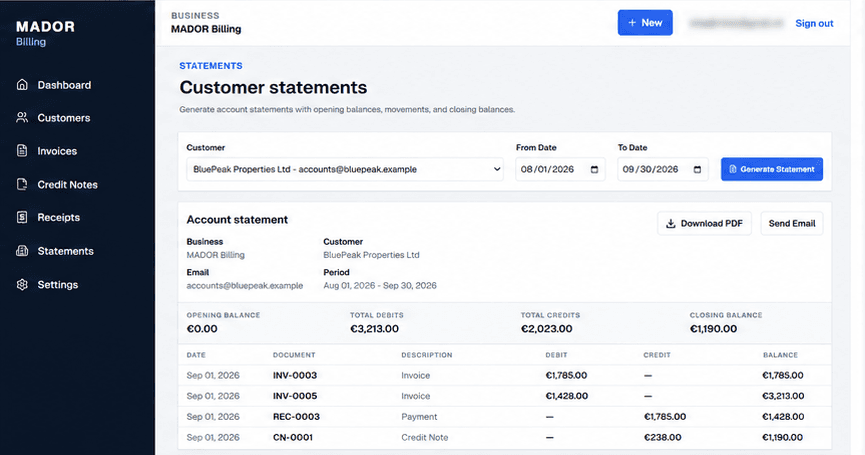Image resolution: width=865 pixels, height=455 pixels.
Task: Click the Payment description cell
Action: [419, 417]
